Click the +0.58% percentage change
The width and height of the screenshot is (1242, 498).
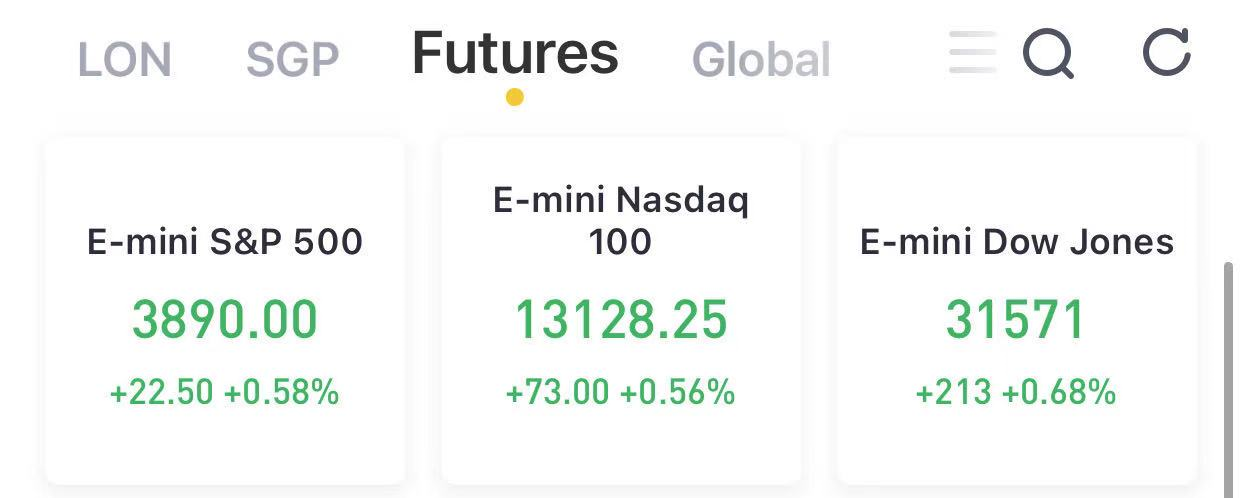click(282, 392)
